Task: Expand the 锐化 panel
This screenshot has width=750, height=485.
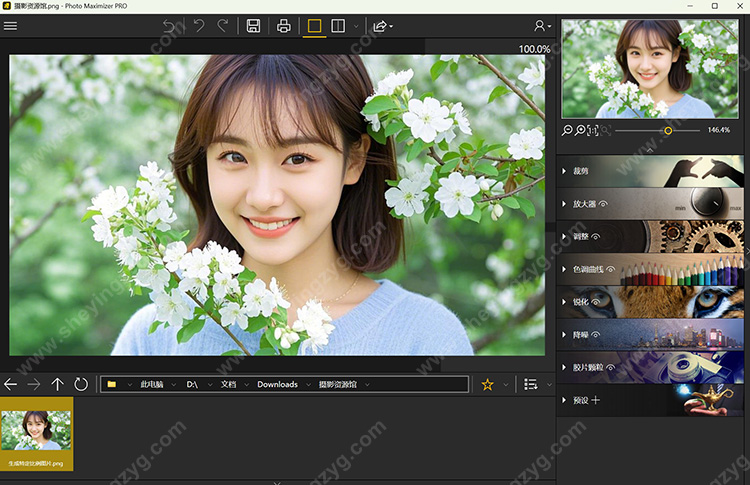Action: (x=580, y=302)
